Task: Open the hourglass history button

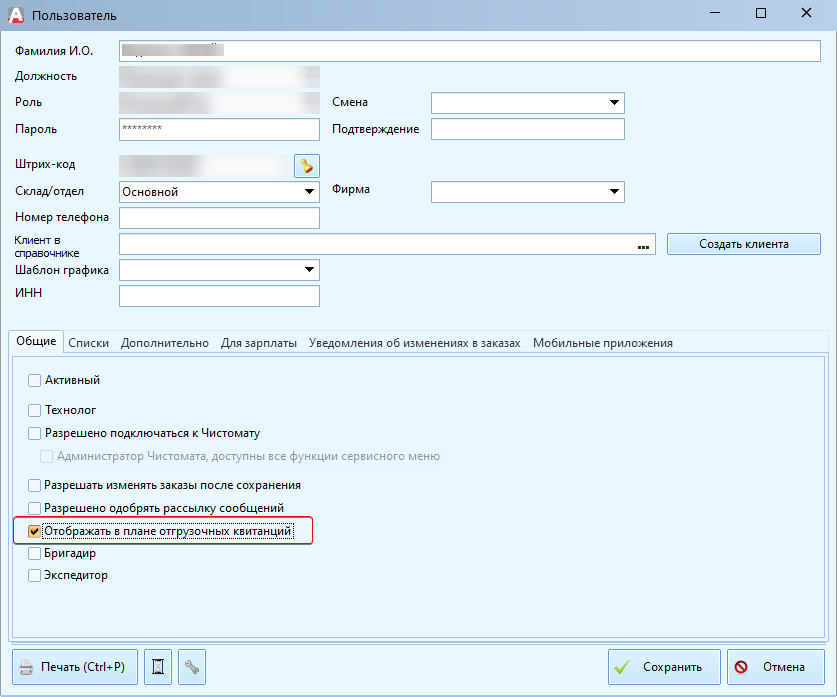Action: pyautogui.click(x=158, y=667)
